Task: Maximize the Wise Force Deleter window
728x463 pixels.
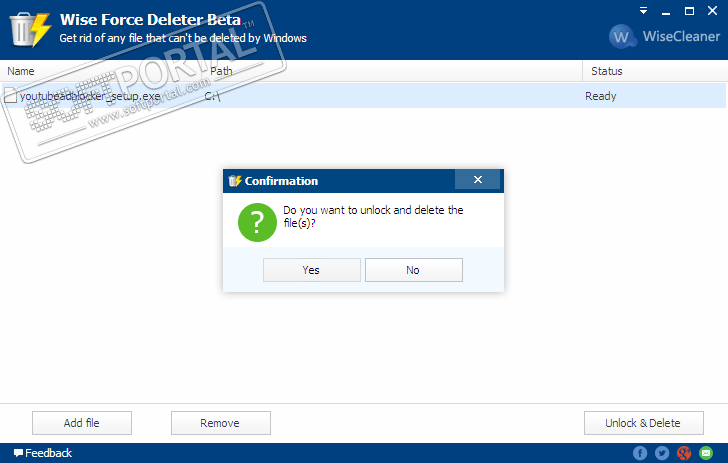Action: coord(689,11)
